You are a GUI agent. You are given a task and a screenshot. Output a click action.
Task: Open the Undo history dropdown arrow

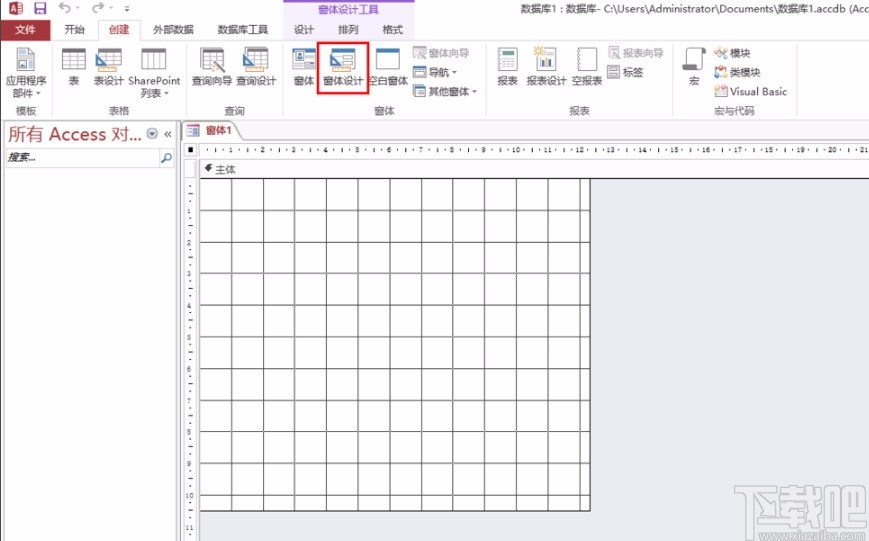click(x=78, y=8)
